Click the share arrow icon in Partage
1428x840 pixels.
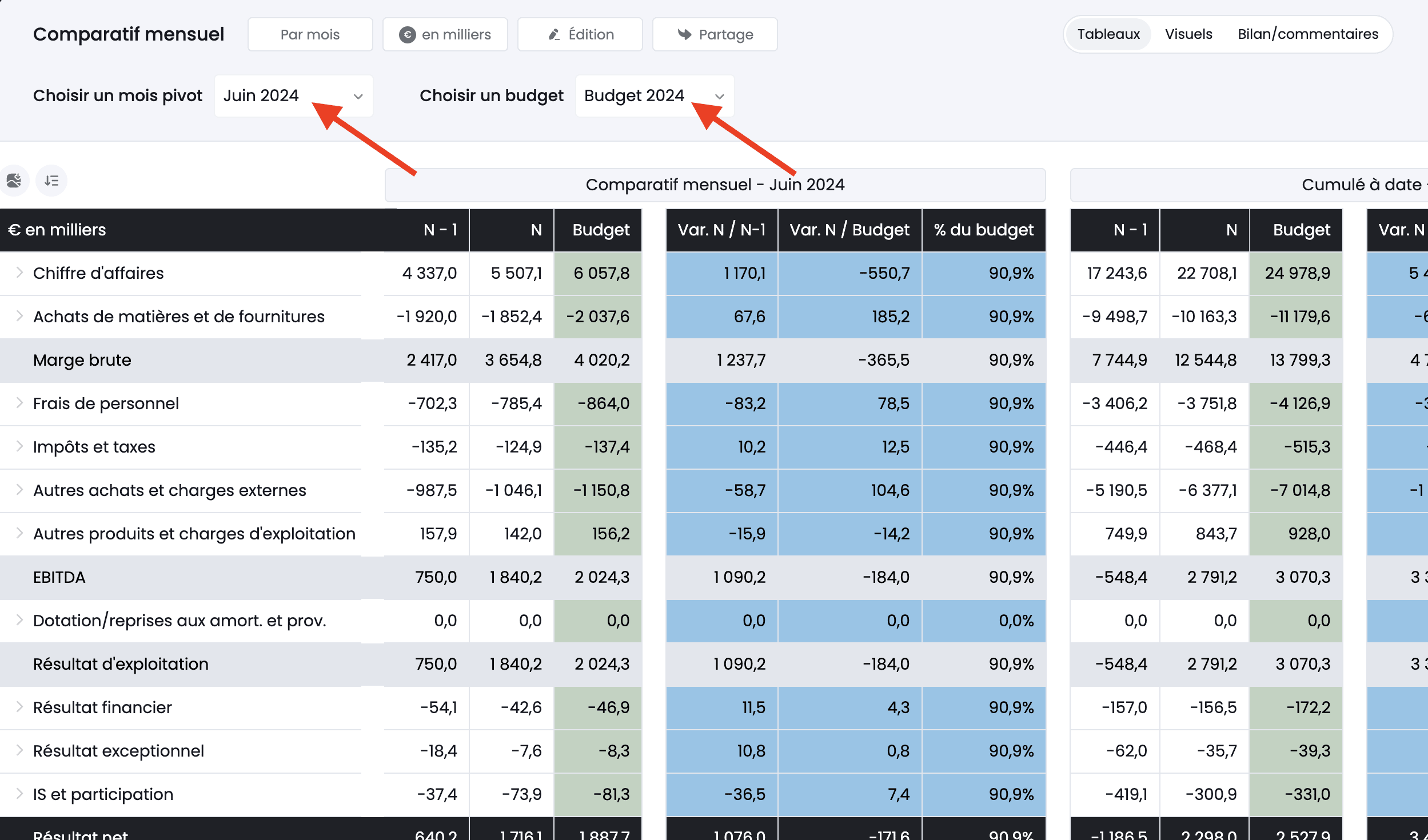(684, 34)
